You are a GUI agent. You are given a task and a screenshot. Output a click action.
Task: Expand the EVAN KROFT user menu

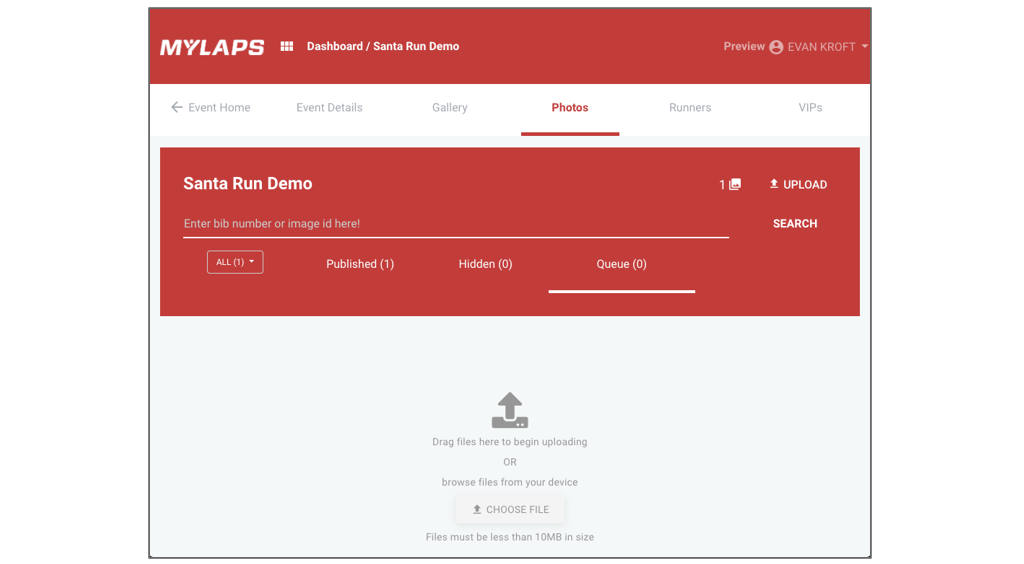(x=864, y=47)
